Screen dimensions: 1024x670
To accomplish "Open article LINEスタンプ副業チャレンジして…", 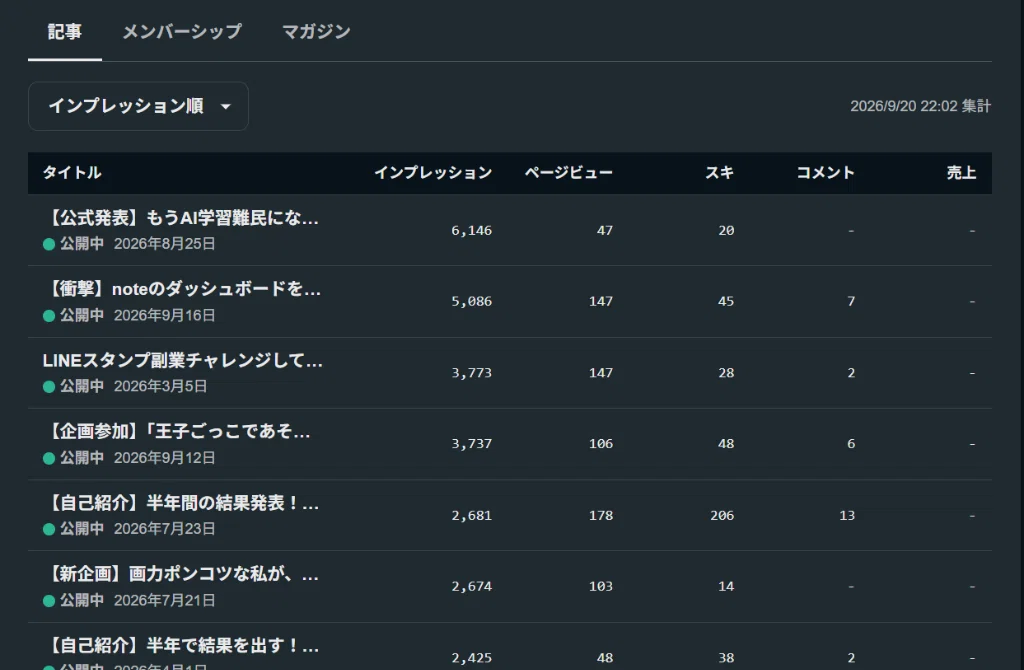I will (x=183, y=360).
